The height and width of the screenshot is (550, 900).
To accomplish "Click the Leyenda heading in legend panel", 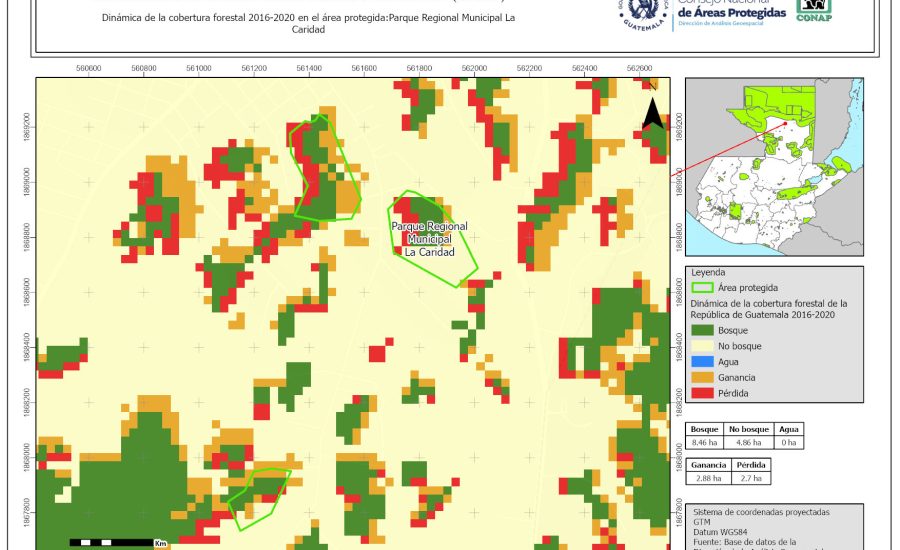I will pos(709,272).
